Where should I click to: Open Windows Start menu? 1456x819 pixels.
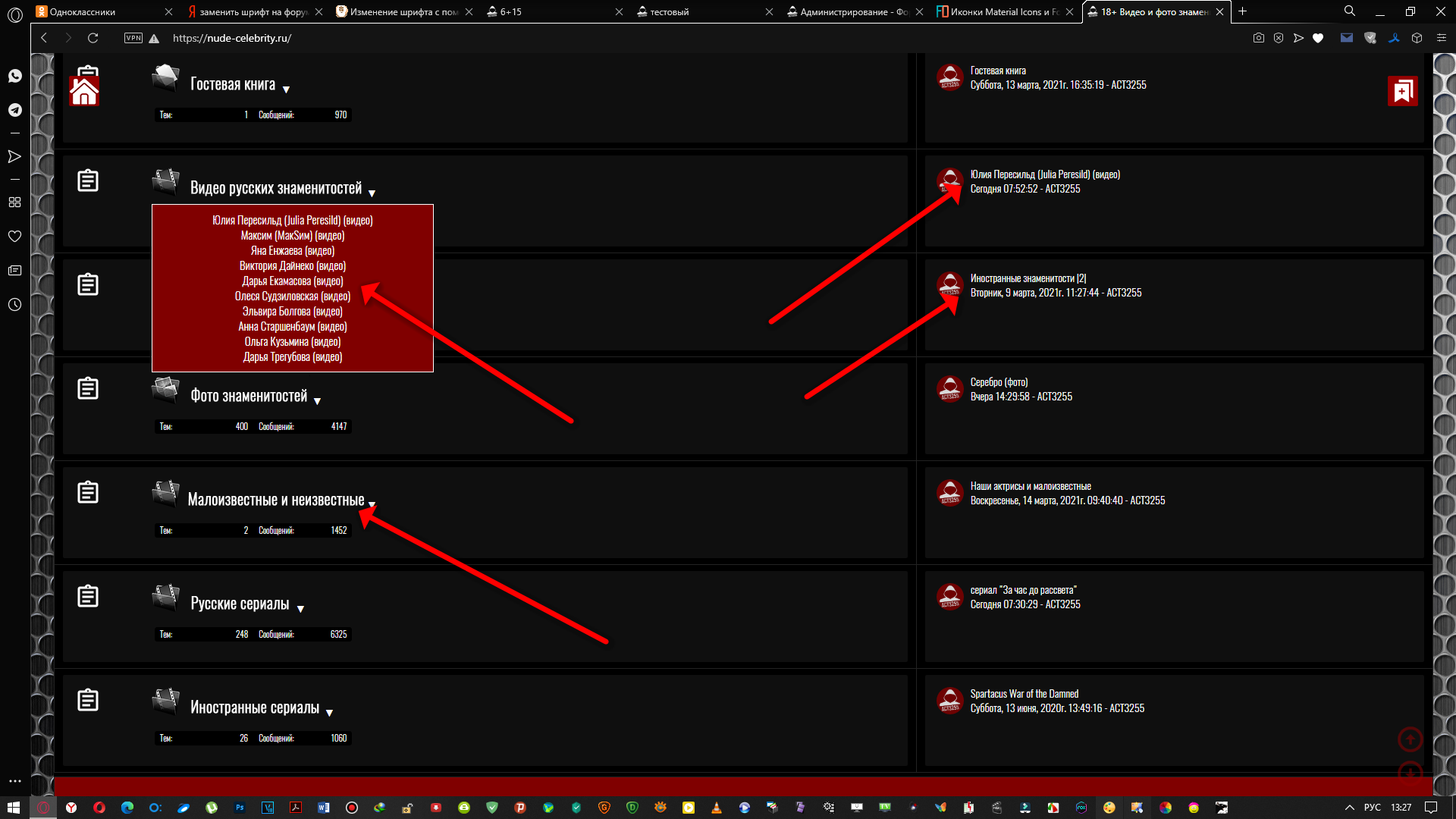click(14, 808)
